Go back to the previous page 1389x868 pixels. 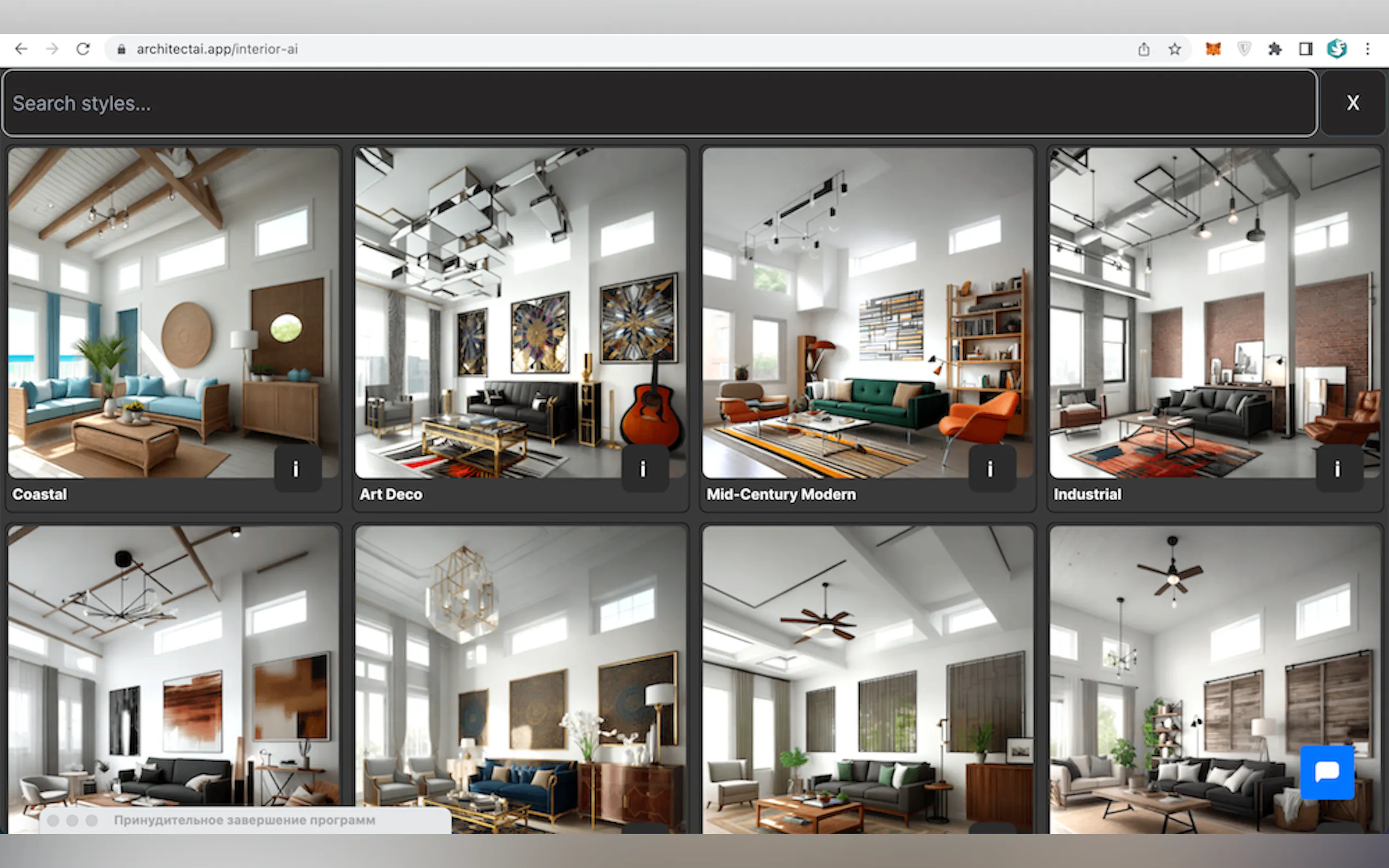[21, 49]
